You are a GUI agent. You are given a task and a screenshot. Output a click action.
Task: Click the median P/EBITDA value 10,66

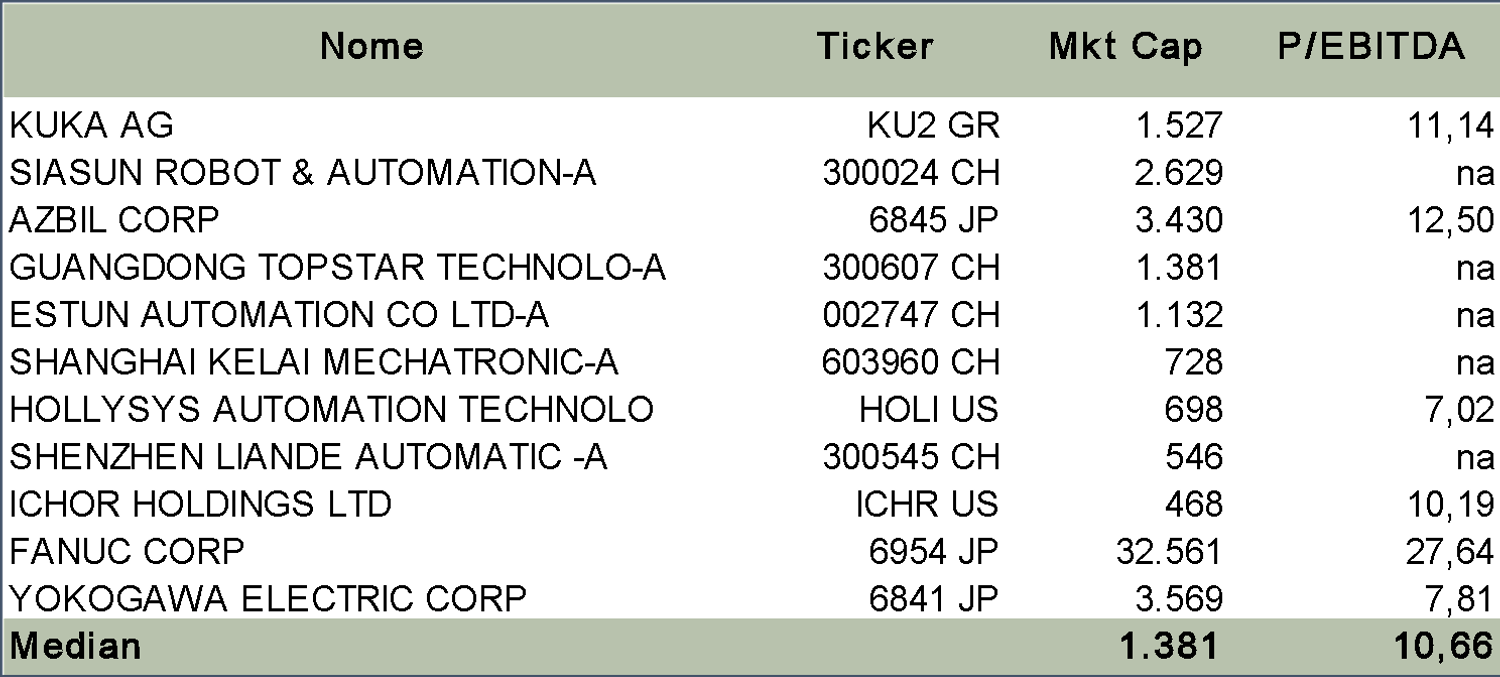pos(1444,646)
